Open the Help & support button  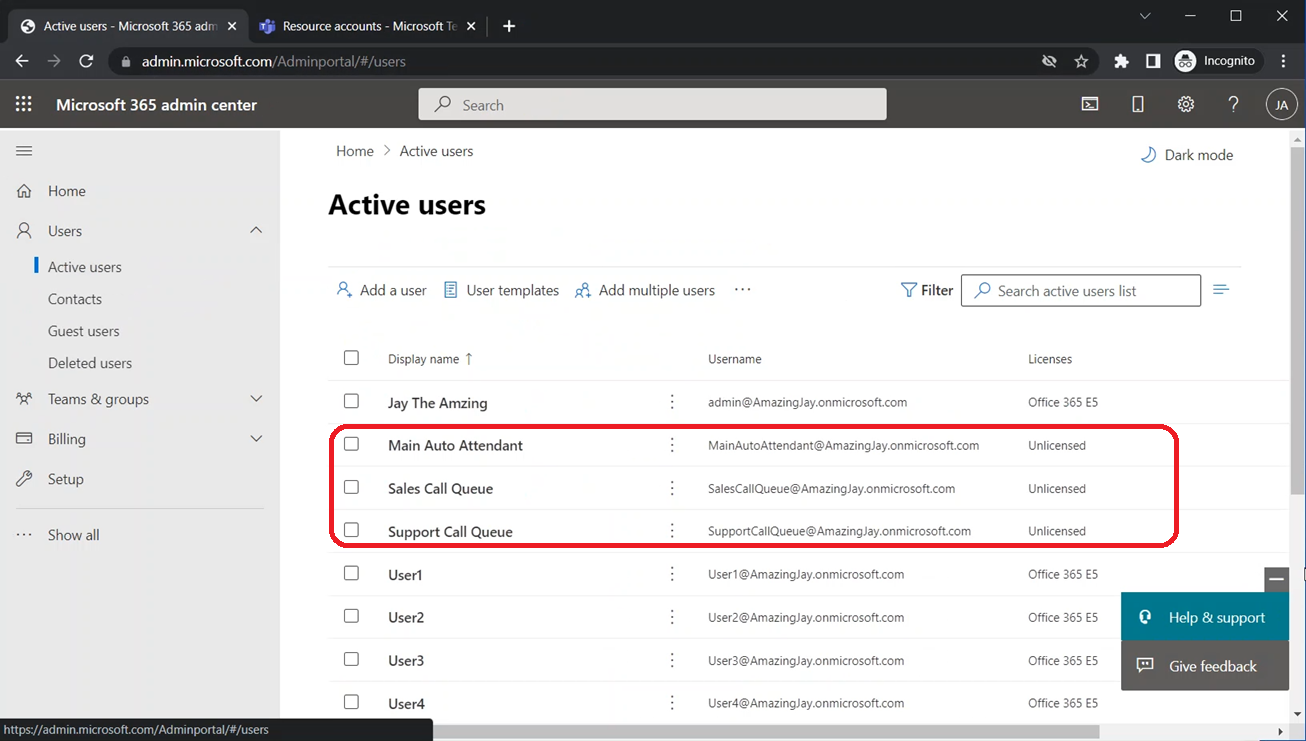tap(1205, 617)
